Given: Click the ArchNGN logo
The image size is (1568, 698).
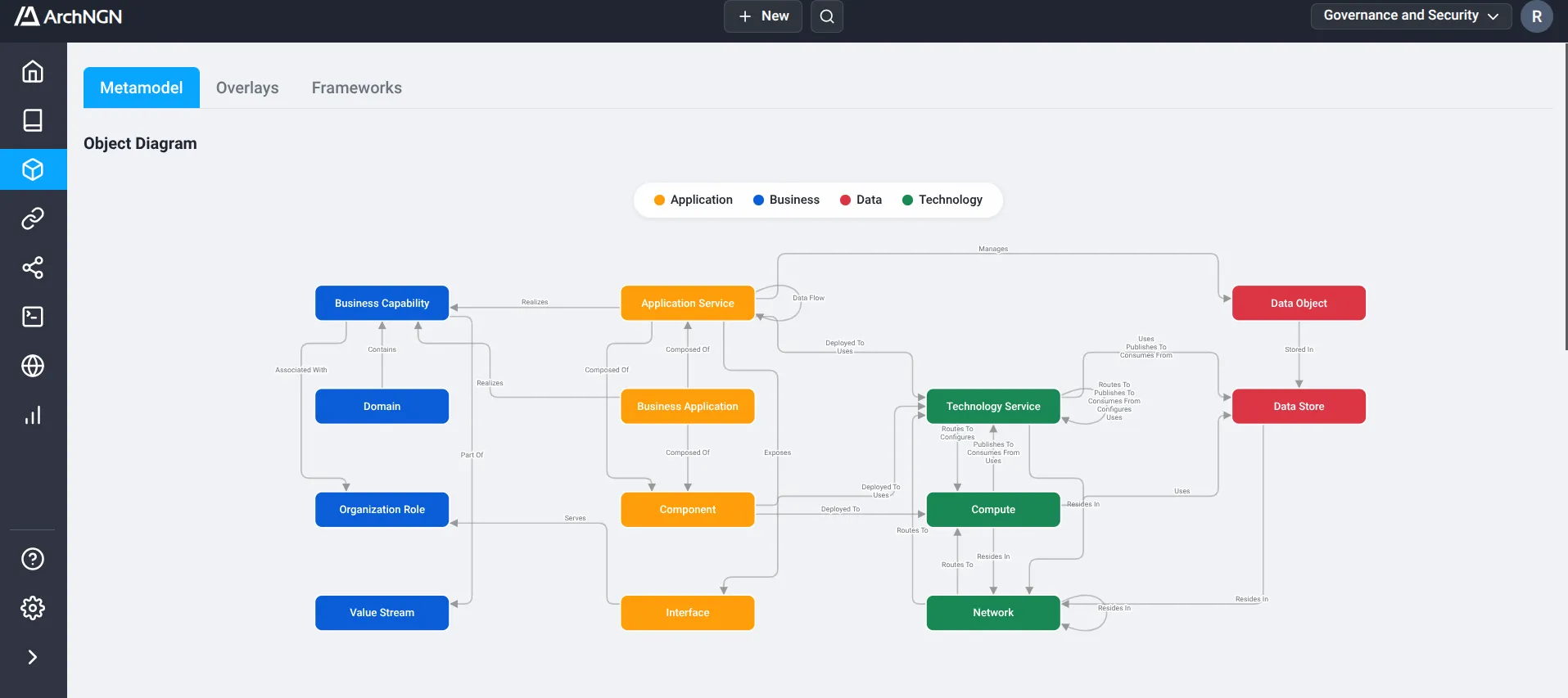Looking at the screenshot, I should coord(69,16).
